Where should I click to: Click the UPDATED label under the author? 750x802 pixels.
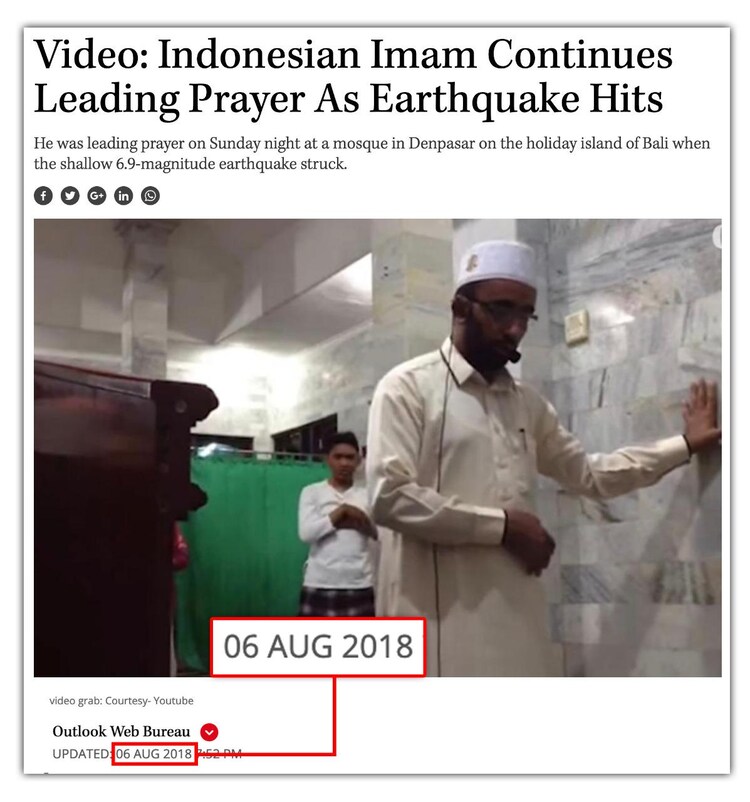pyautogui.click(x=82, y=754)
